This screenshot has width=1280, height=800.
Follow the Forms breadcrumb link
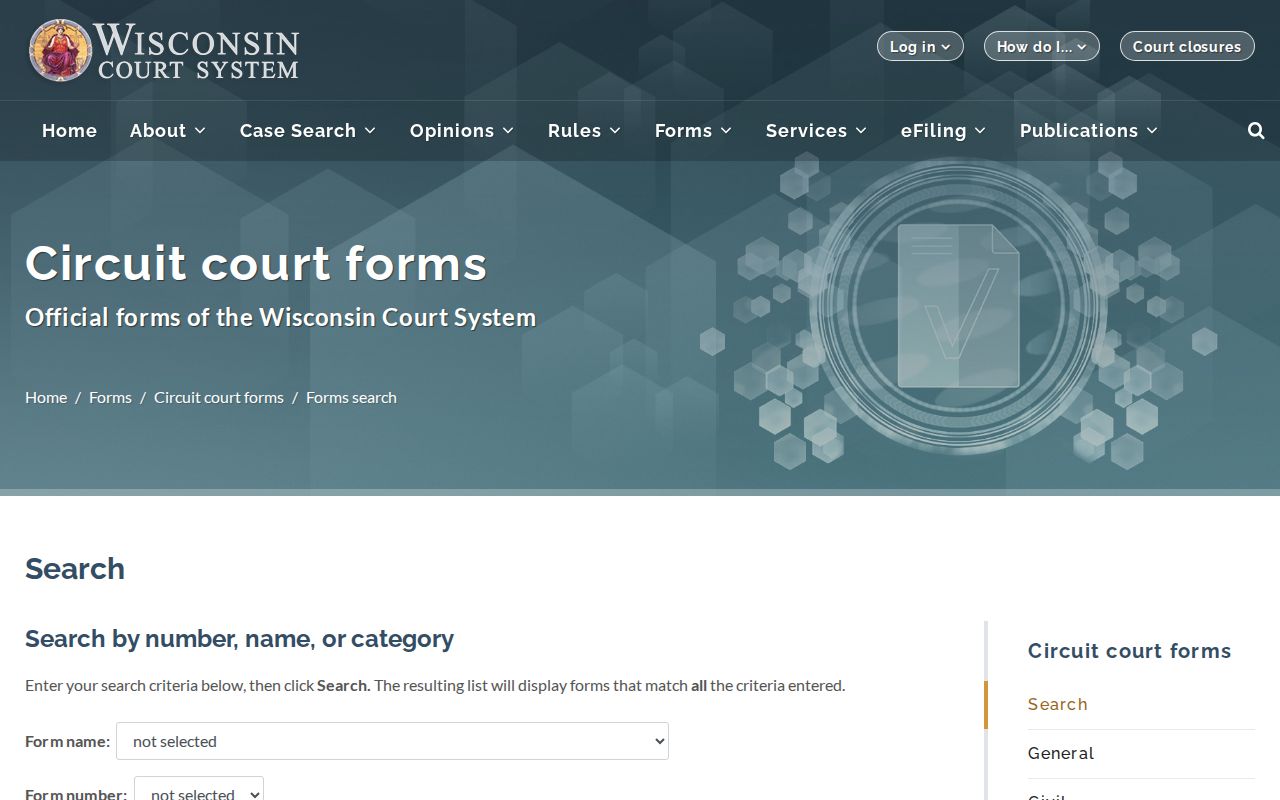[110, 397]
